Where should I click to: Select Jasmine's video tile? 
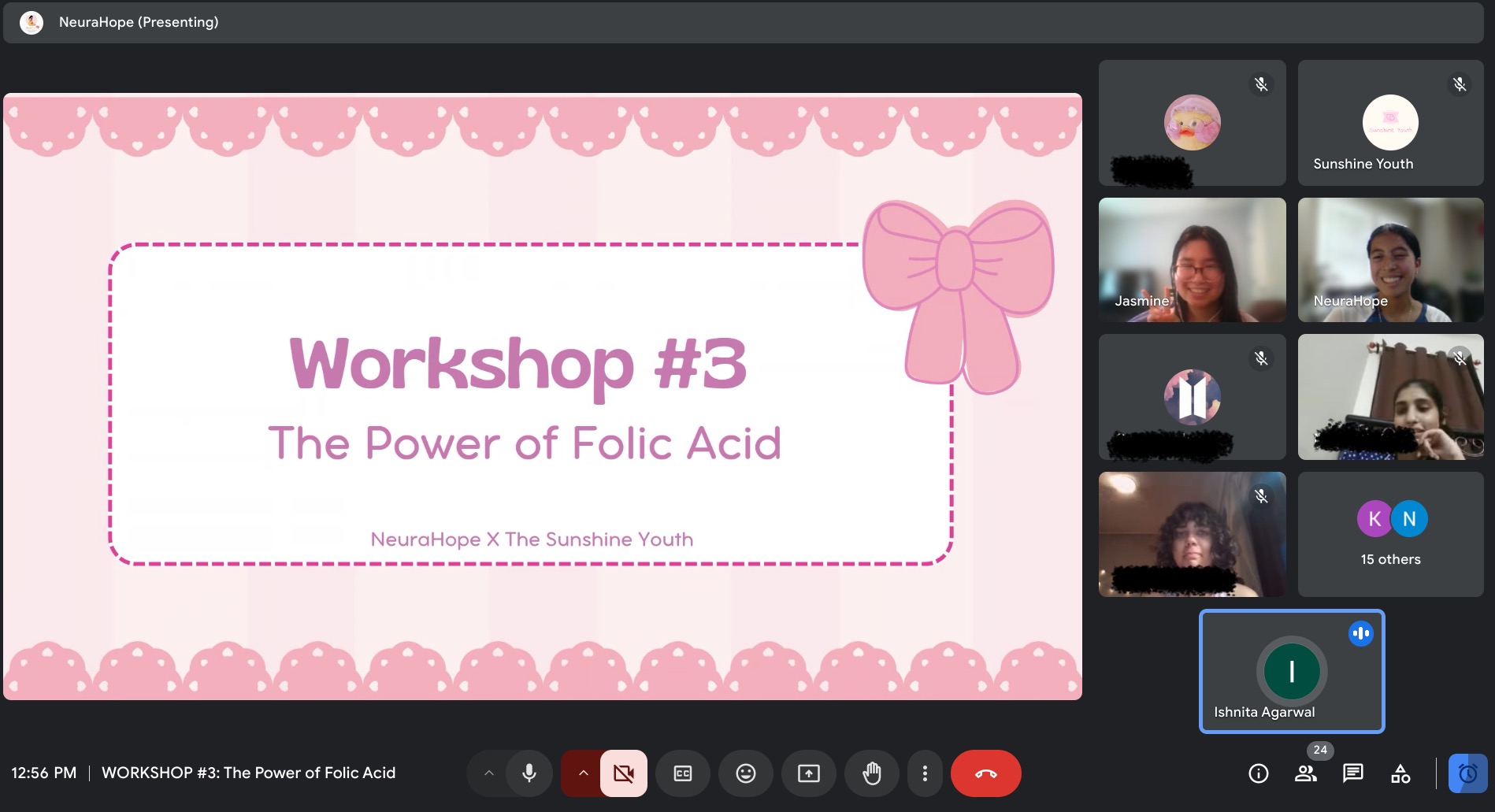[x=1192, y=260]
